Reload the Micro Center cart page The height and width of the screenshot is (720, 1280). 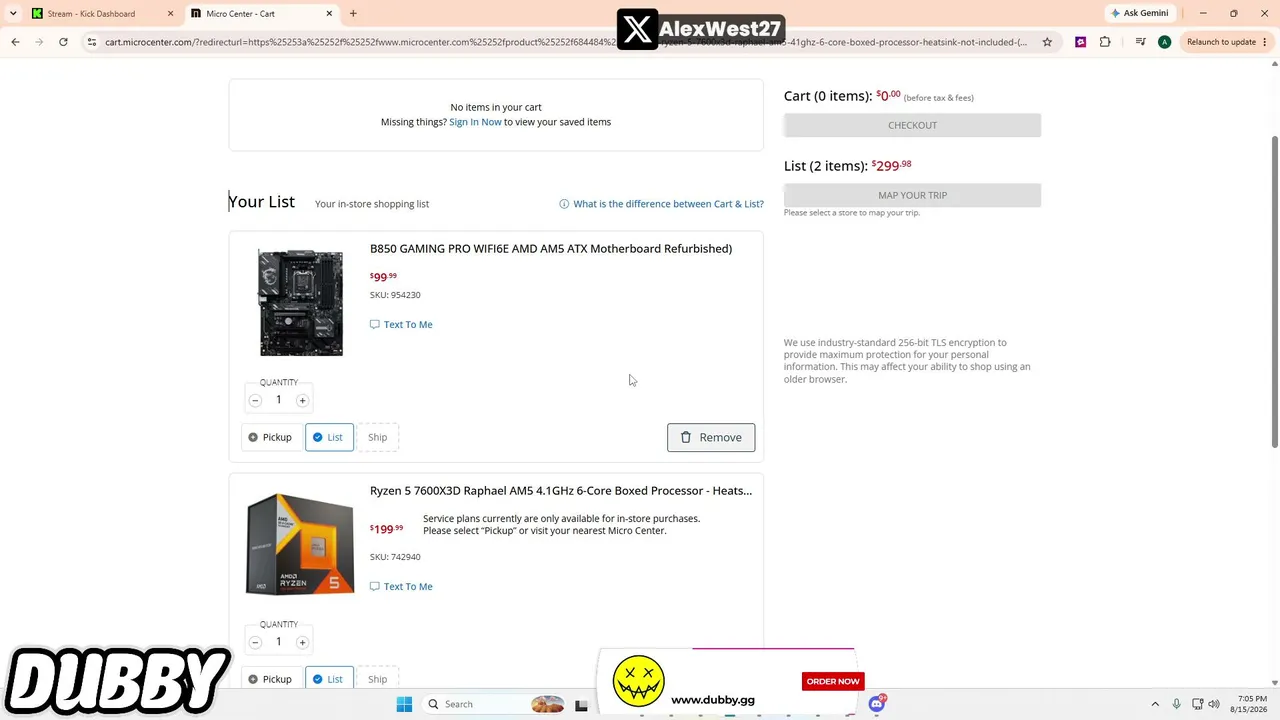pyautogui.click(x=63, y=42)
